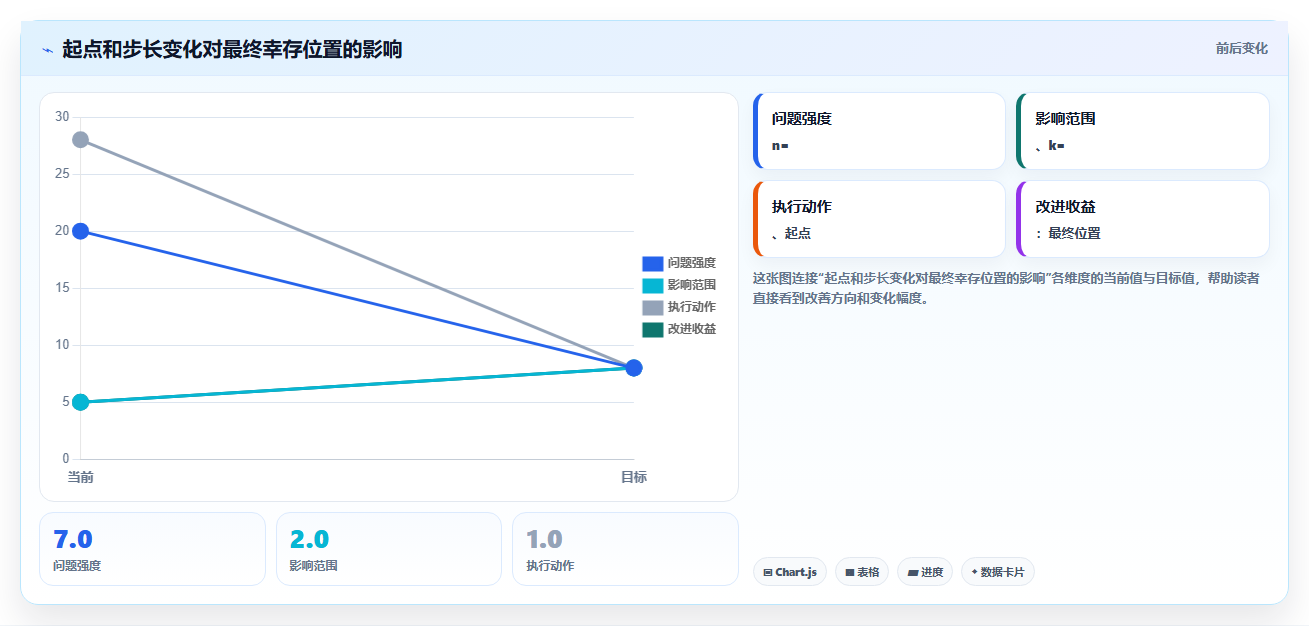Viewport: 1309px width, 626px height.
Task: Toggle the 影响范围 legend swatch
Action: [653, 285]
